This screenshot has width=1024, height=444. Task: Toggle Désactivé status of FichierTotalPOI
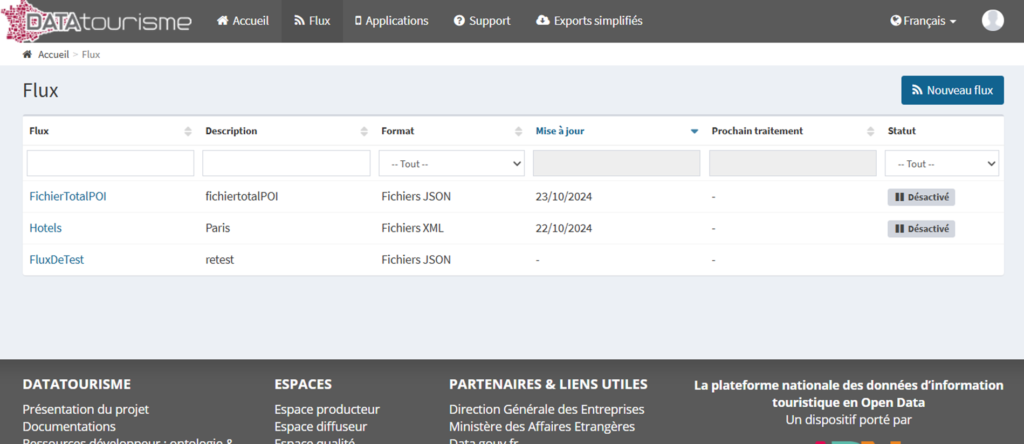[921, 197]
